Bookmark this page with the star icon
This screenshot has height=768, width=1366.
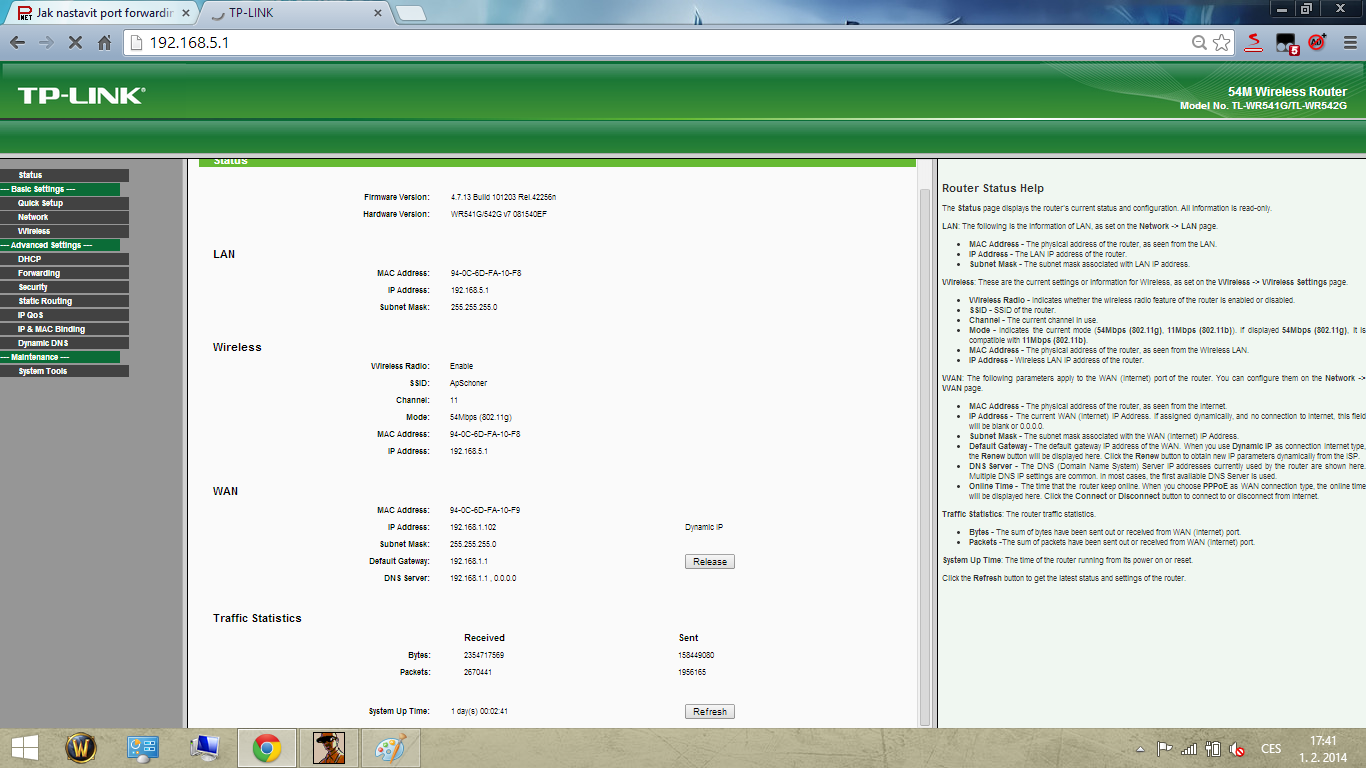[x=1221, y=43]
